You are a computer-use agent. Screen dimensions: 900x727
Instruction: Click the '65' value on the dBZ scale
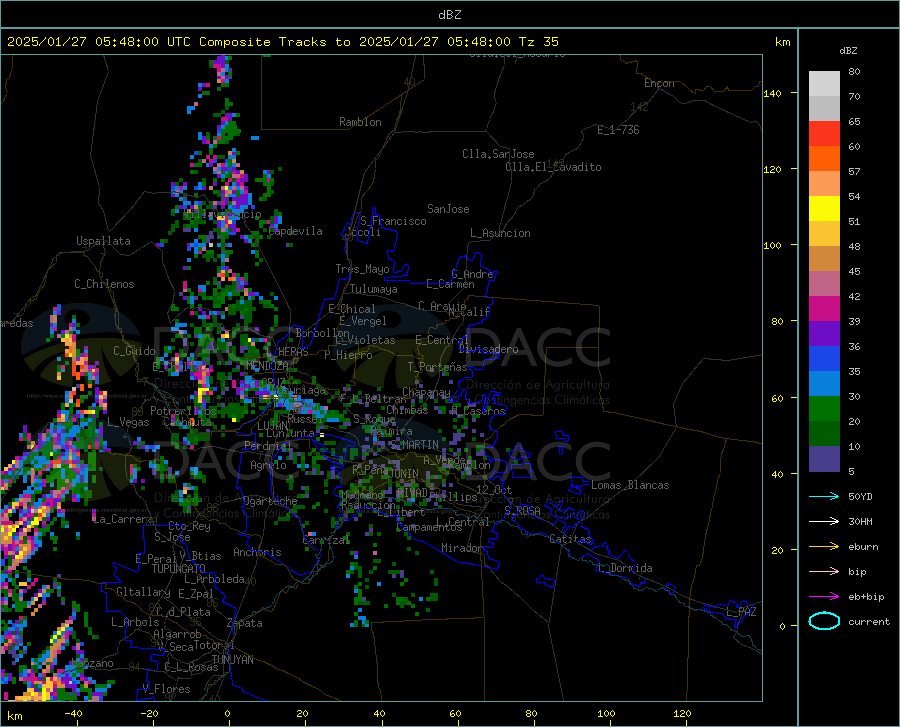click(854, 122)
